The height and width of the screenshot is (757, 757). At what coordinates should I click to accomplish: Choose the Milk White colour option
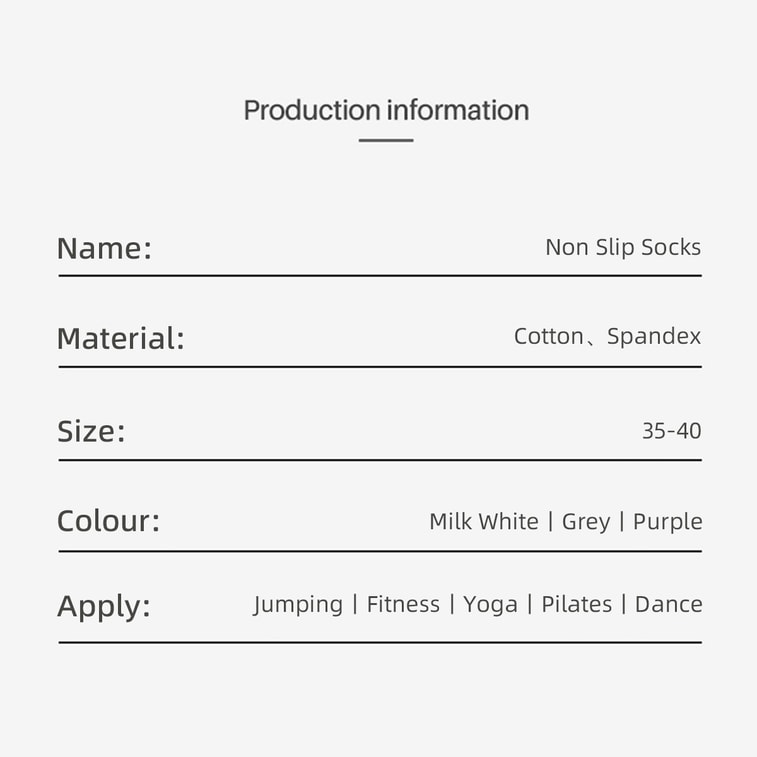pos(483,521)
